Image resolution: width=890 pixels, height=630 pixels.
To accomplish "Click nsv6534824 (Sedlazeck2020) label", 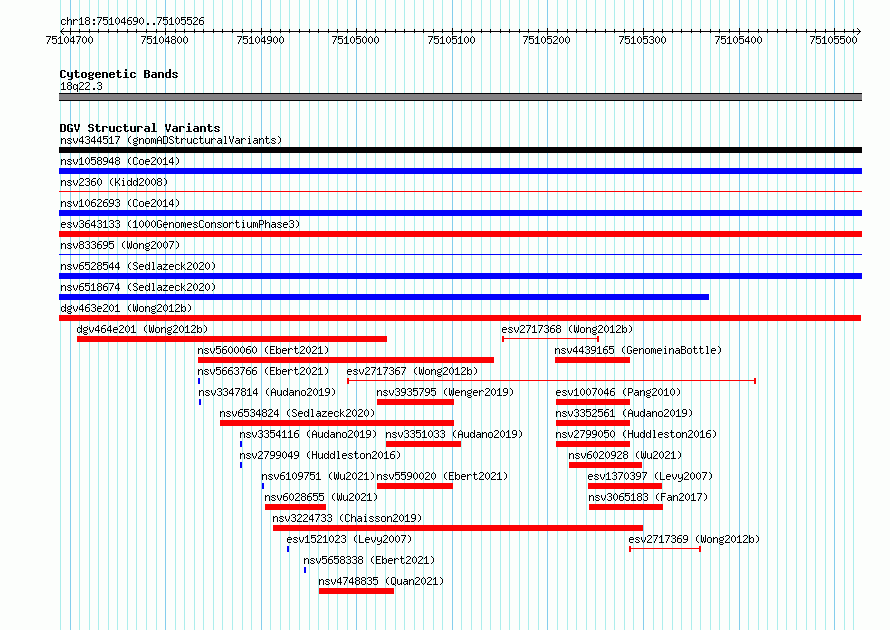I will pyautogui.click(x=297, y=413).
